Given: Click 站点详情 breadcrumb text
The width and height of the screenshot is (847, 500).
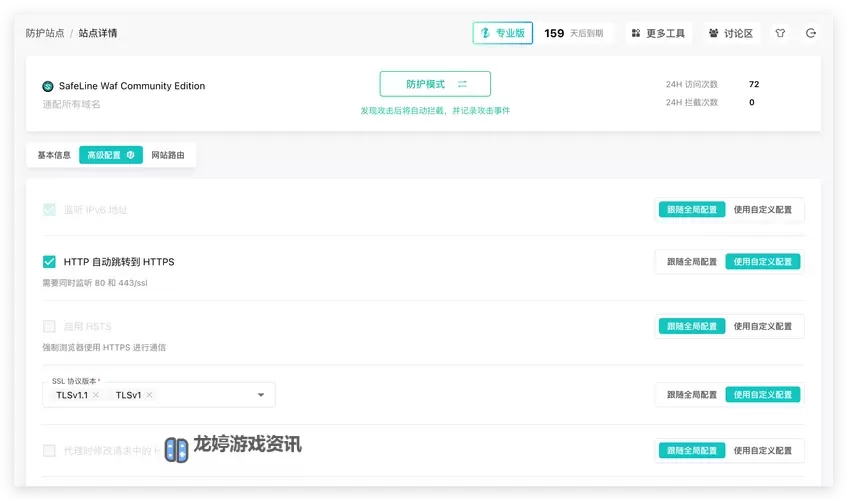Looking at the screenshot, I should click(x=98, y=33).
